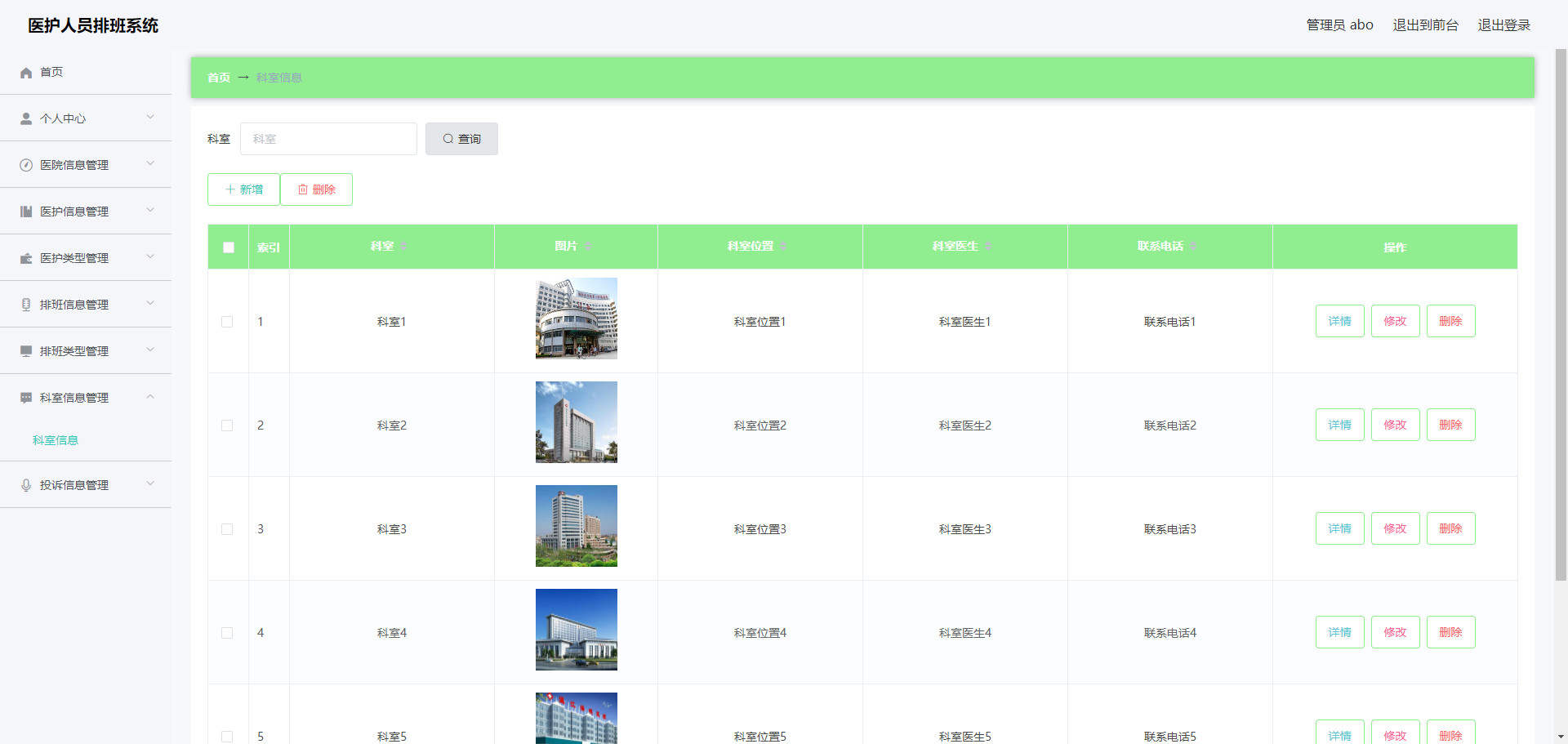Check the checkbox for row 科室1
Screen dimensions: 1568x744
pos(227,322)
